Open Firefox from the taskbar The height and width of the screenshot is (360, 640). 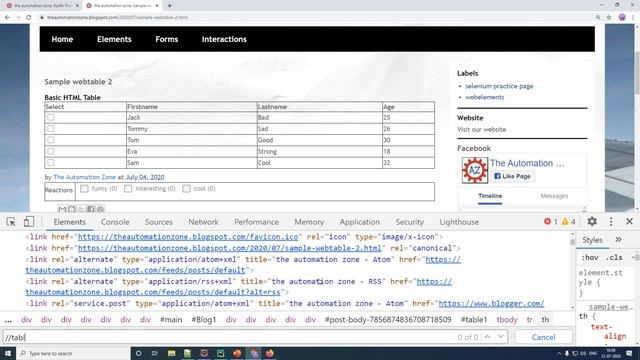(269, 353)
